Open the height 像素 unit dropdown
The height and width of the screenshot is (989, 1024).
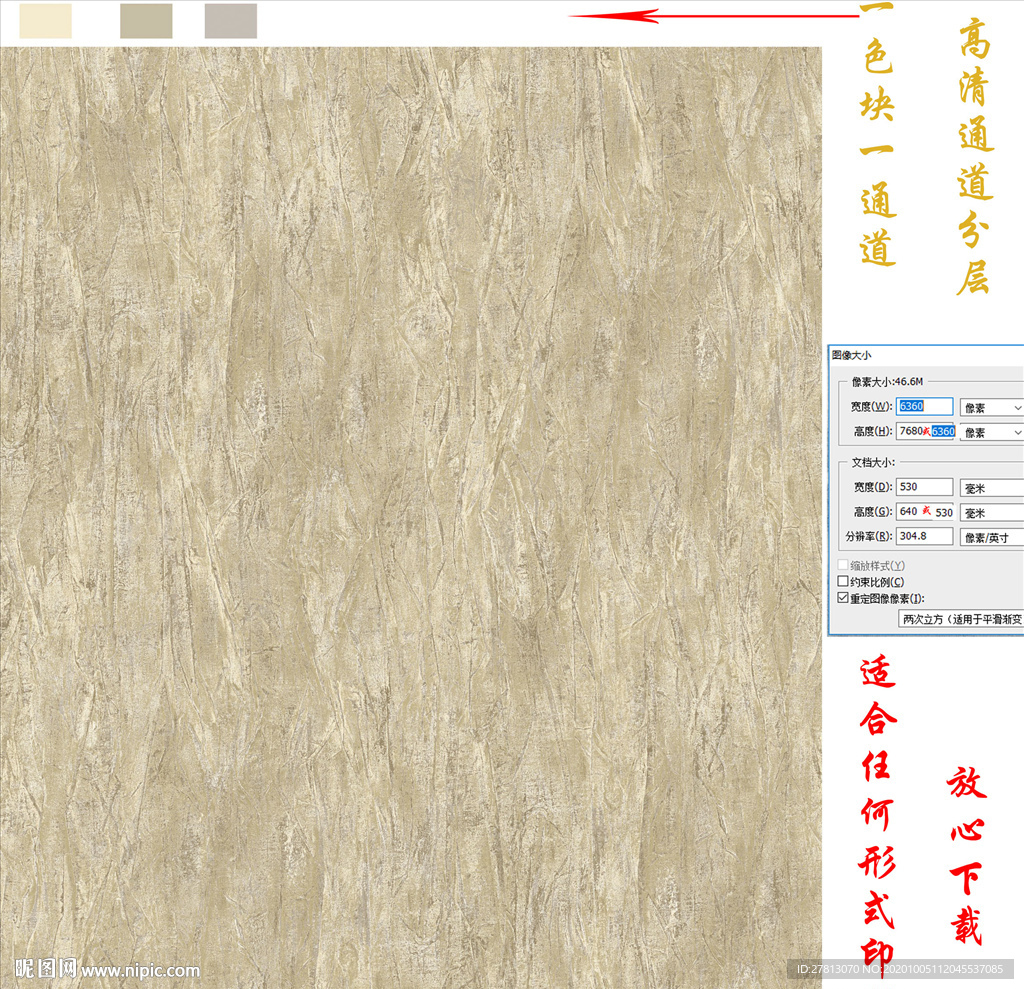tap(991, 432)
